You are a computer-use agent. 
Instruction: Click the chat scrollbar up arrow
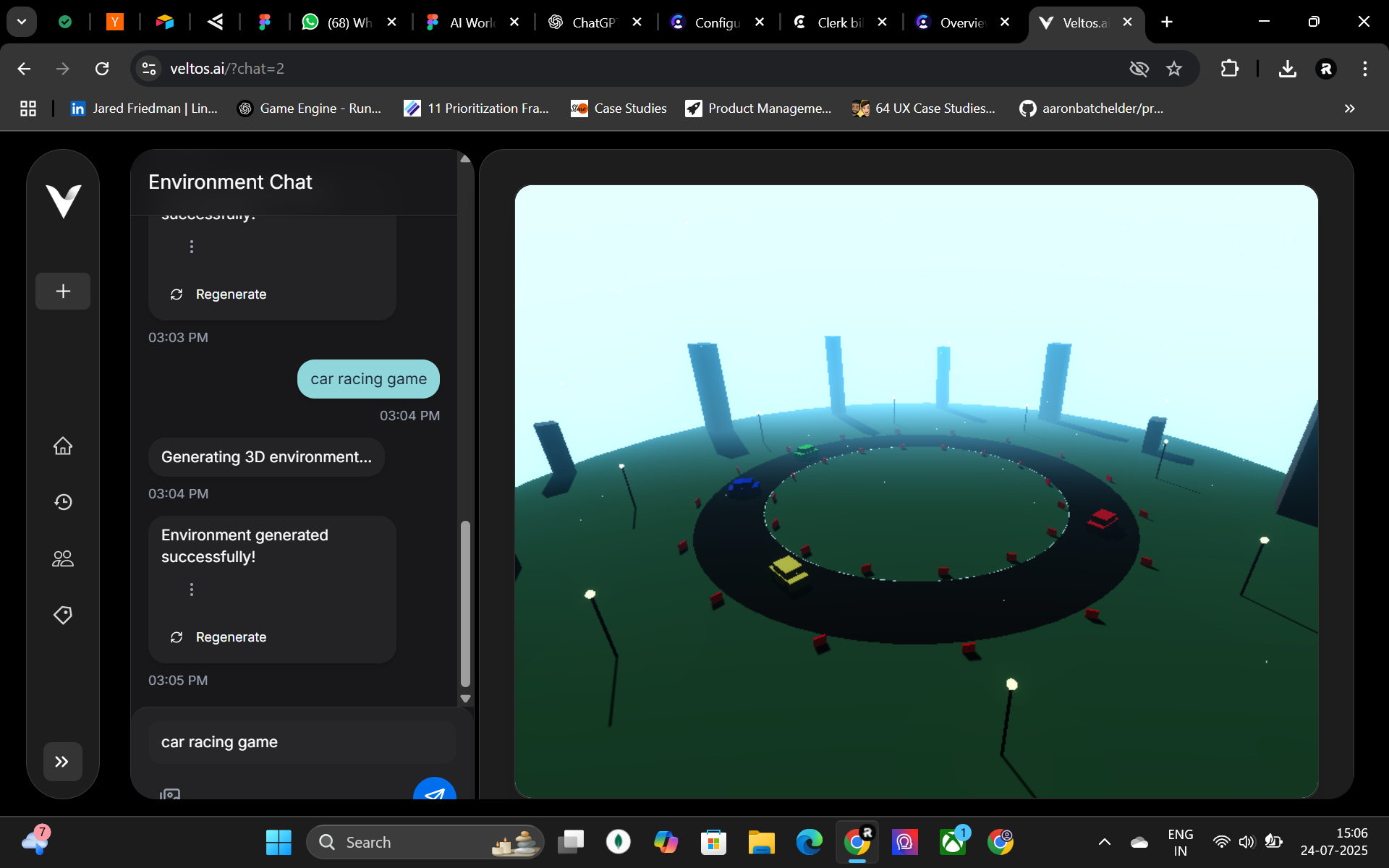[466, 158]
